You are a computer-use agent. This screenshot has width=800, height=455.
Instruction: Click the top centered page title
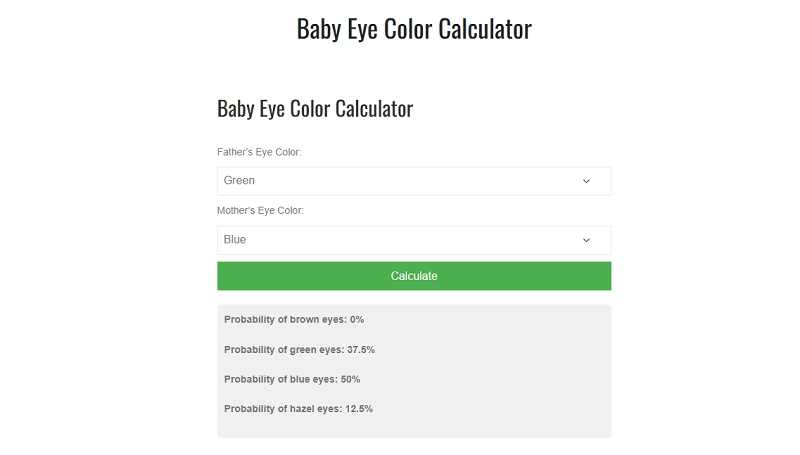click(x=413, y=29)
